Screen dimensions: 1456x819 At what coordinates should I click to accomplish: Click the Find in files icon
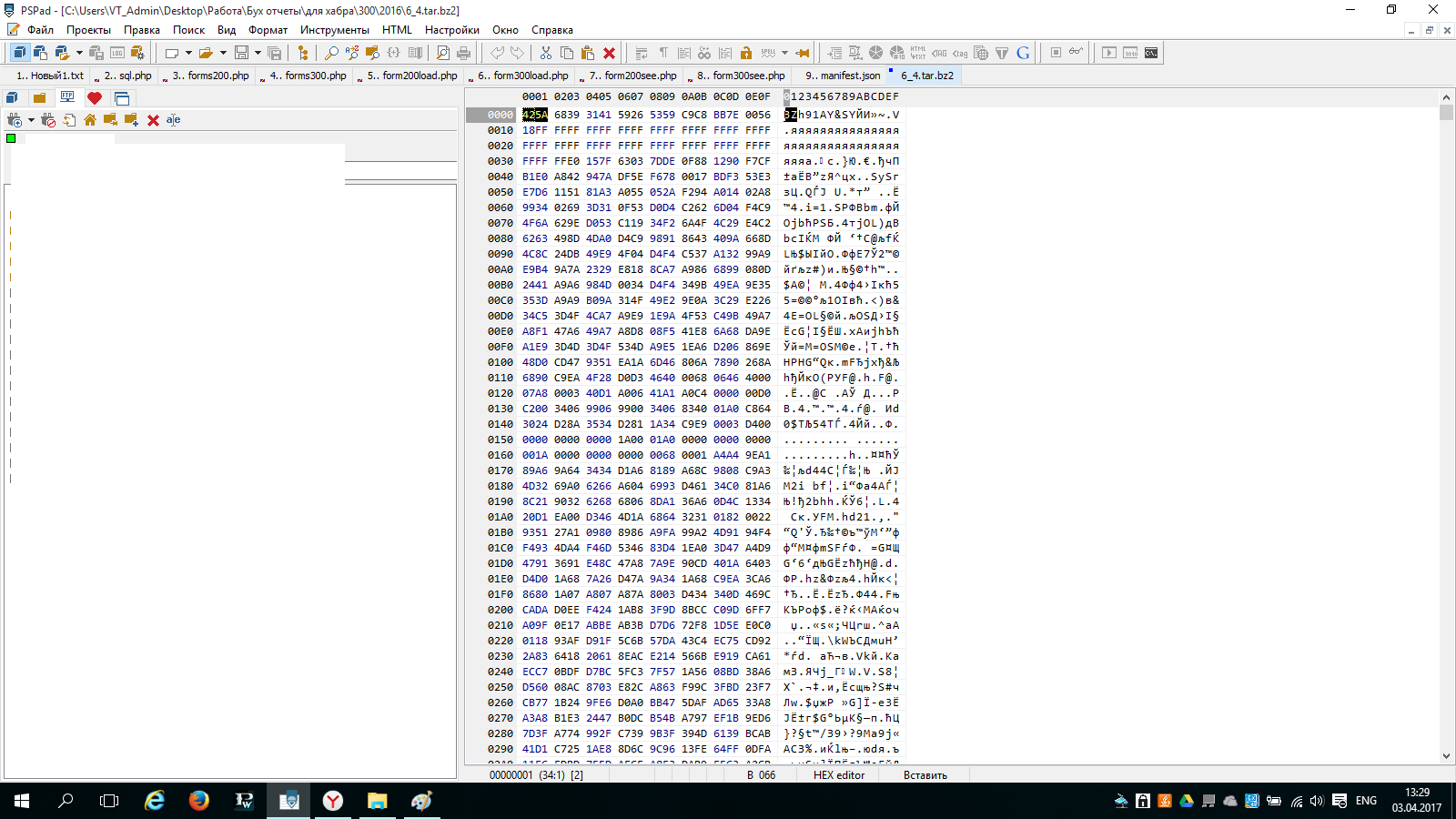(372, 53)
